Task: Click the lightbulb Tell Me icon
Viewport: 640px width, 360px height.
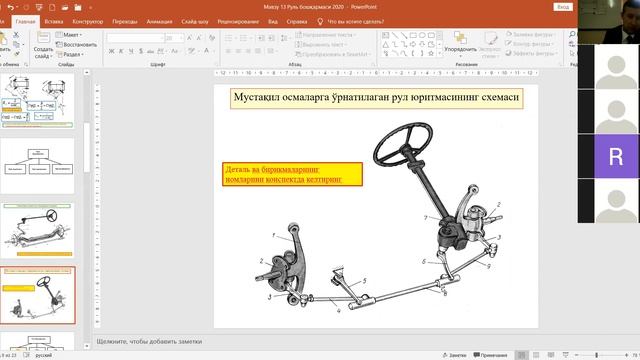Action: click(x=320, y=21)
